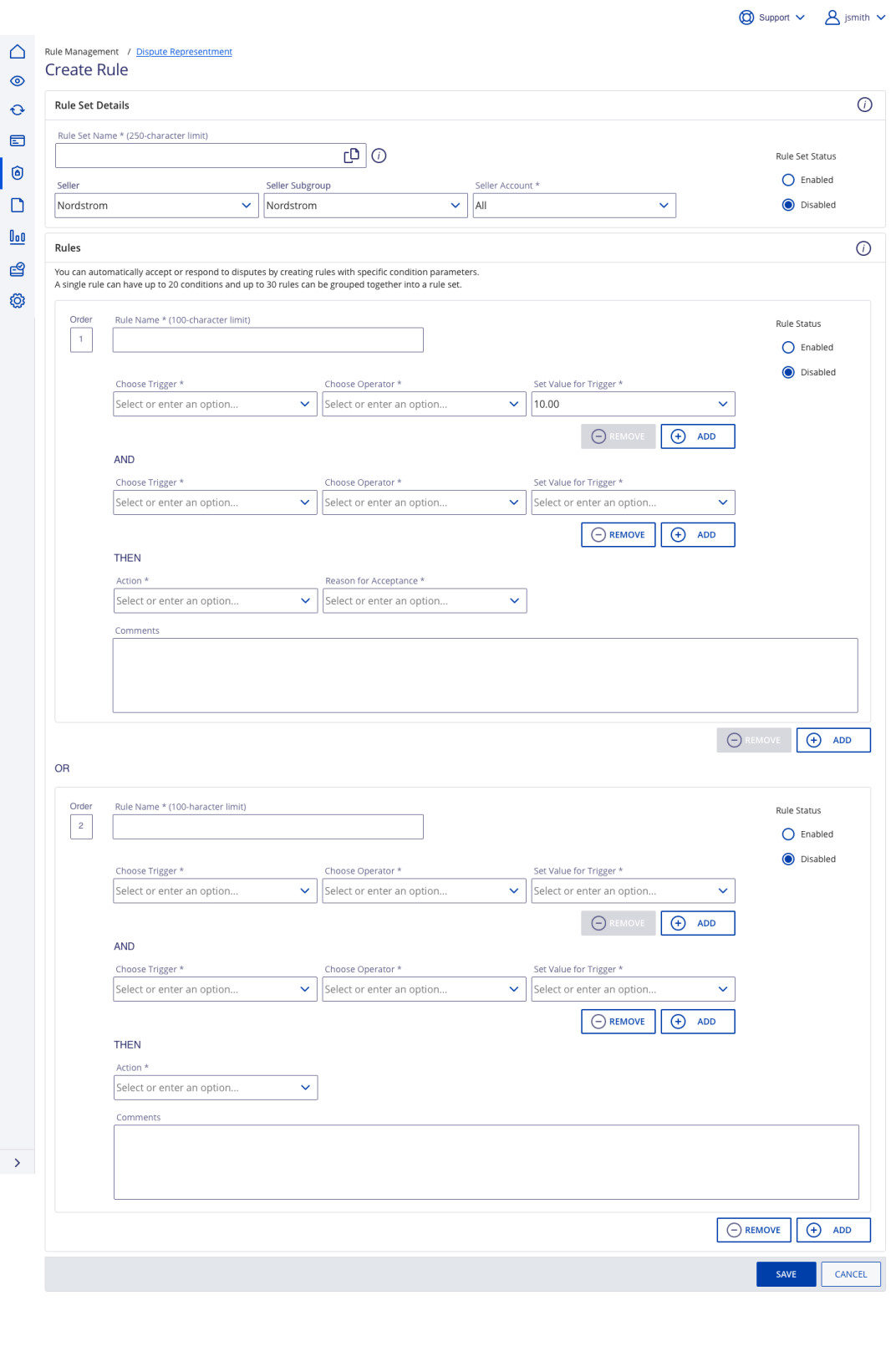Image resolution: width=896 pixels, height=1372 pixels.
Task: Open the Seller dropdown showing Nordstrom
Action: [x=156, y=206]
